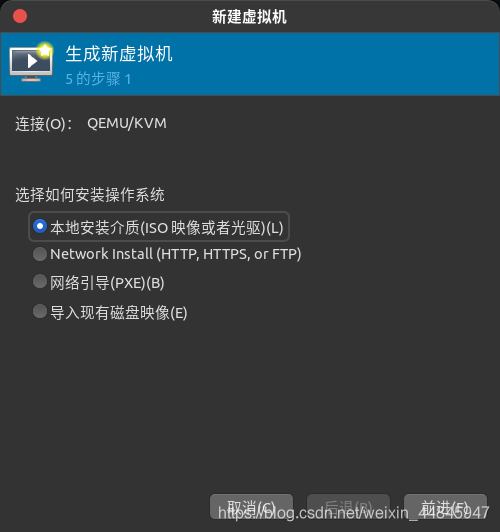Click 'Network Install (HTTP, HTTPS, or FTP)' label text
The image size is (500, 532).
click(x=176, y=254)
